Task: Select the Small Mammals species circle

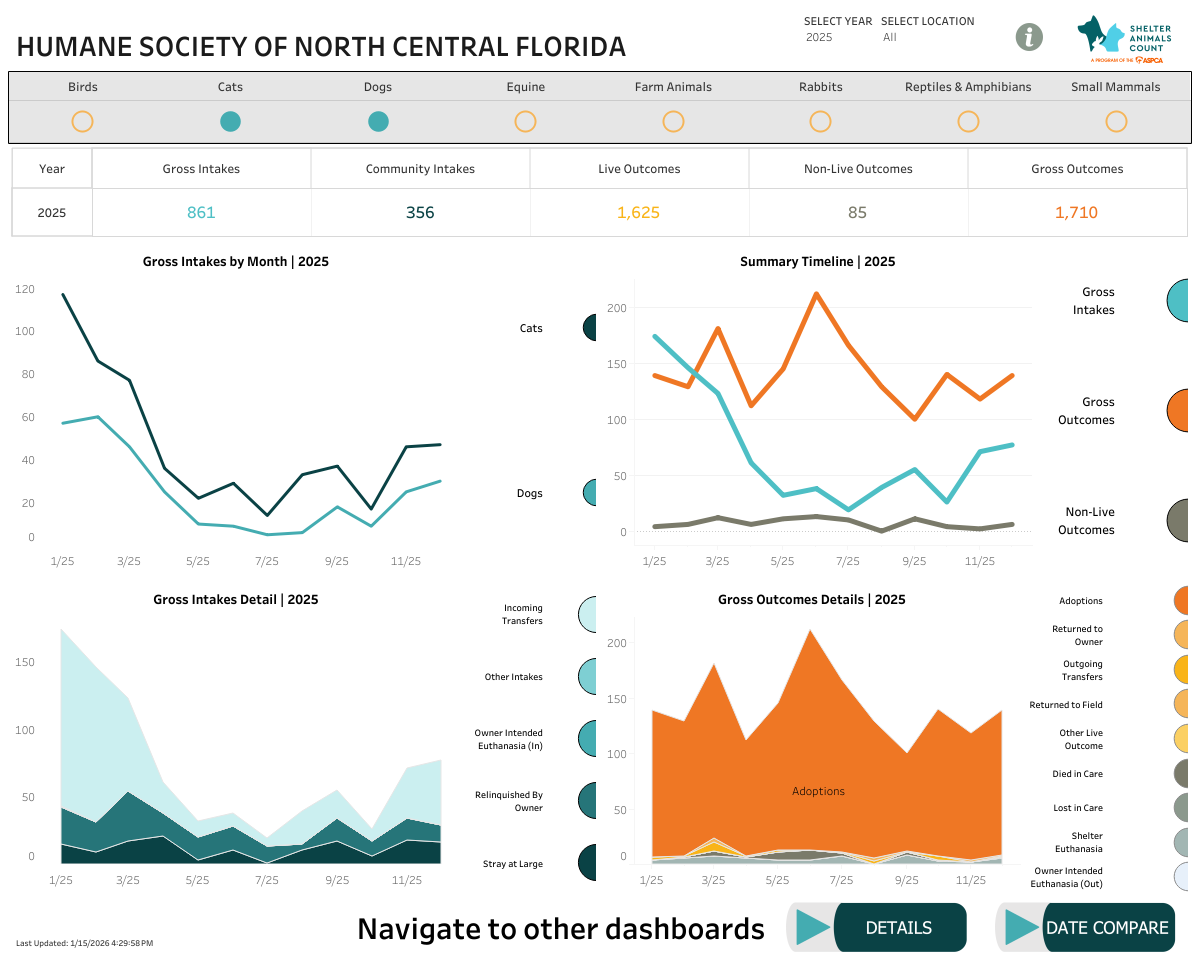Action: [x=1116, y=122]
